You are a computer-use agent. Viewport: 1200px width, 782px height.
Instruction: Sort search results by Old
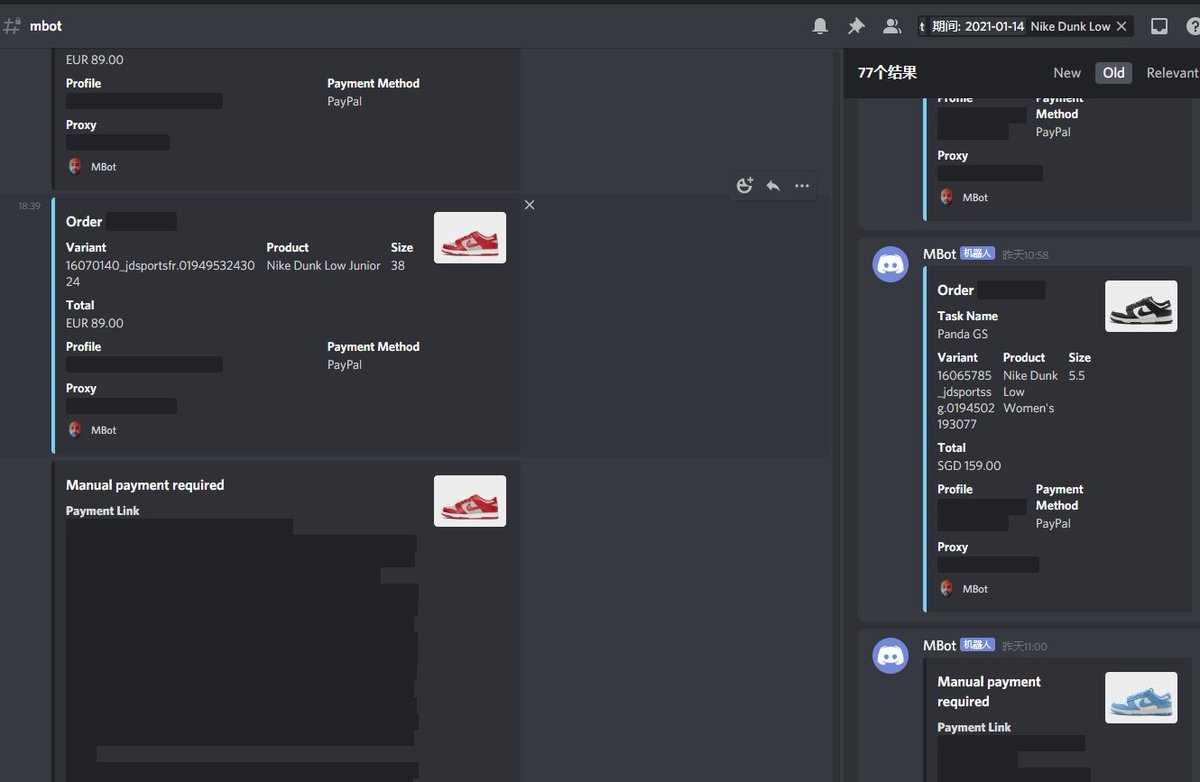pyautogui.click(x=1114, y=72)
